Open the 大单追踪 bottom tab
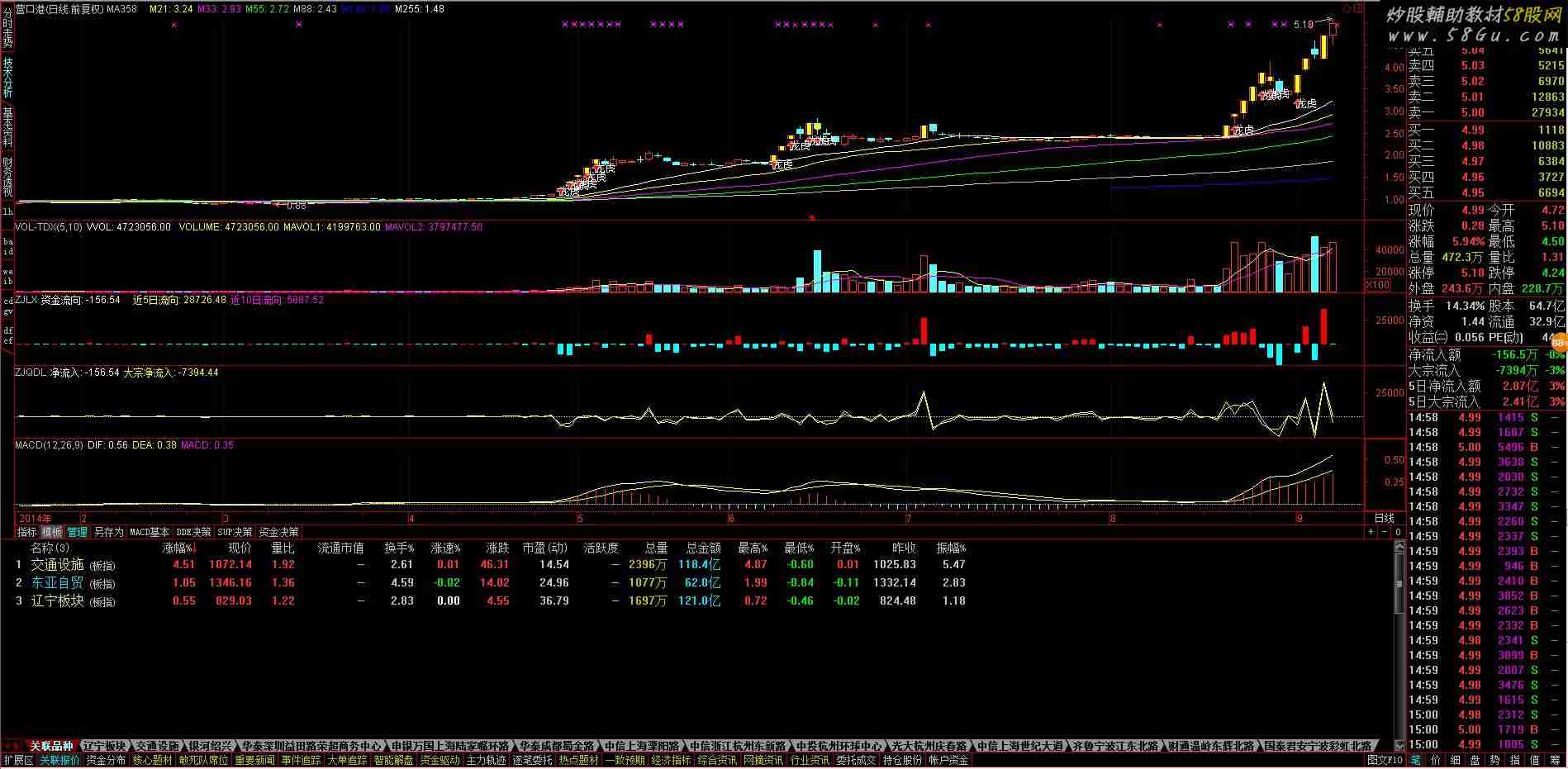The width and height of the screenshot is (1568, 769). (x=347, y=760)
